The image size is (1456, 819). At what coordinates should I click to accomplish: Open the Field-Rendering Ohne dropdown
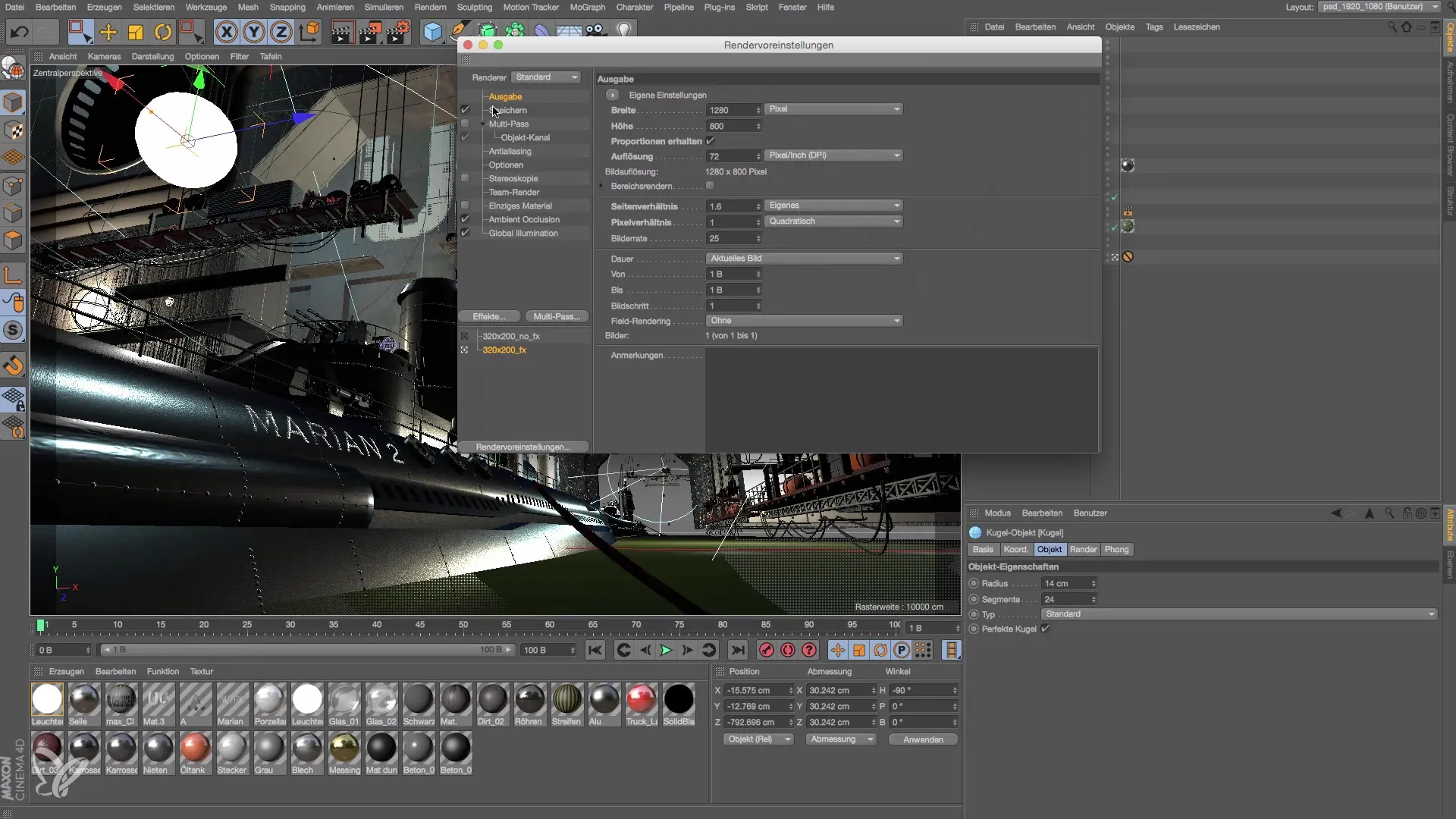pyautogui.click(x=805, y=321)
